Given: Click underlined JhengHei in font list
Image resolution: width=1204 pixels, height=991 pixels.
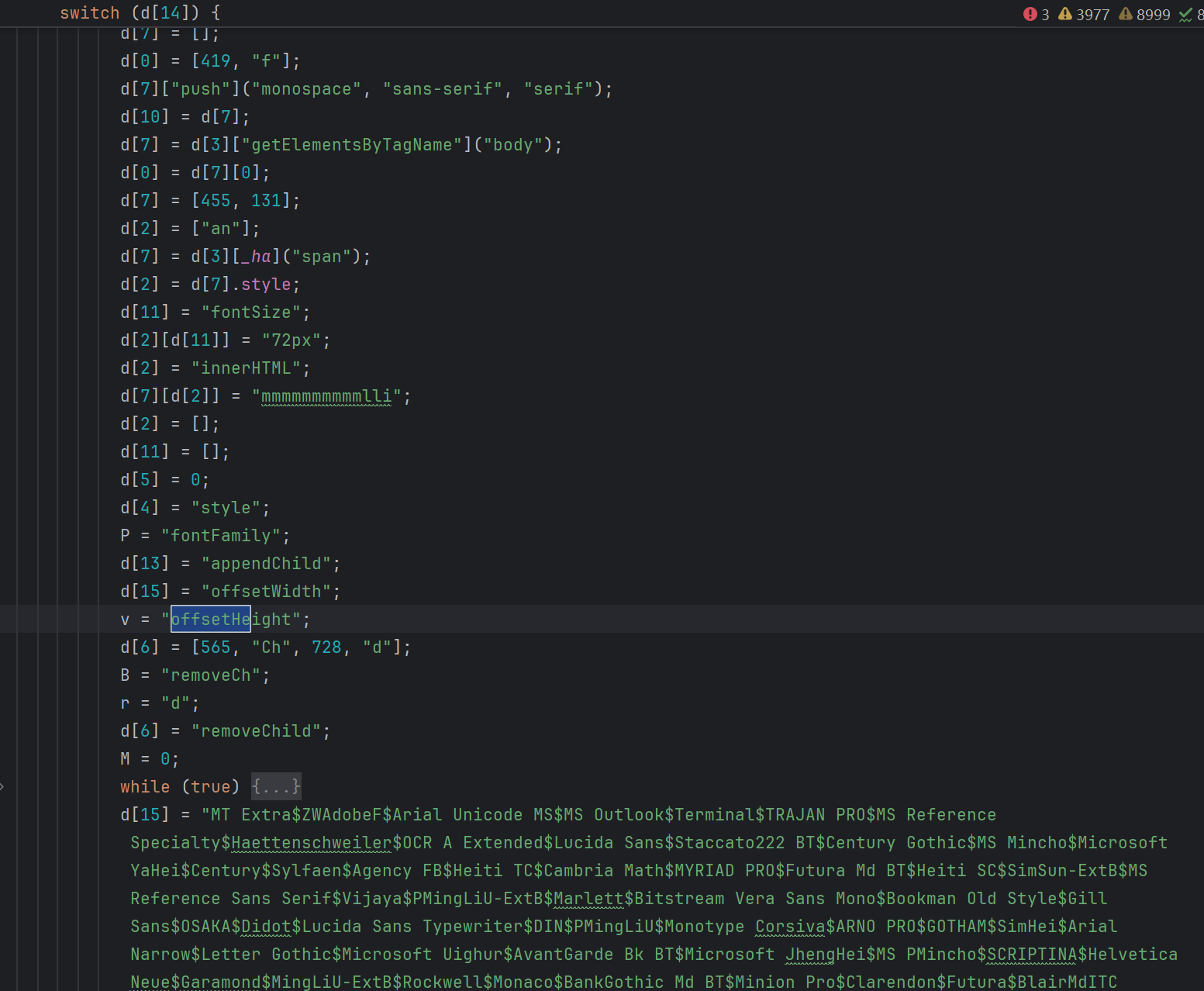Looking at the screenshot, I should click(826, 955).
